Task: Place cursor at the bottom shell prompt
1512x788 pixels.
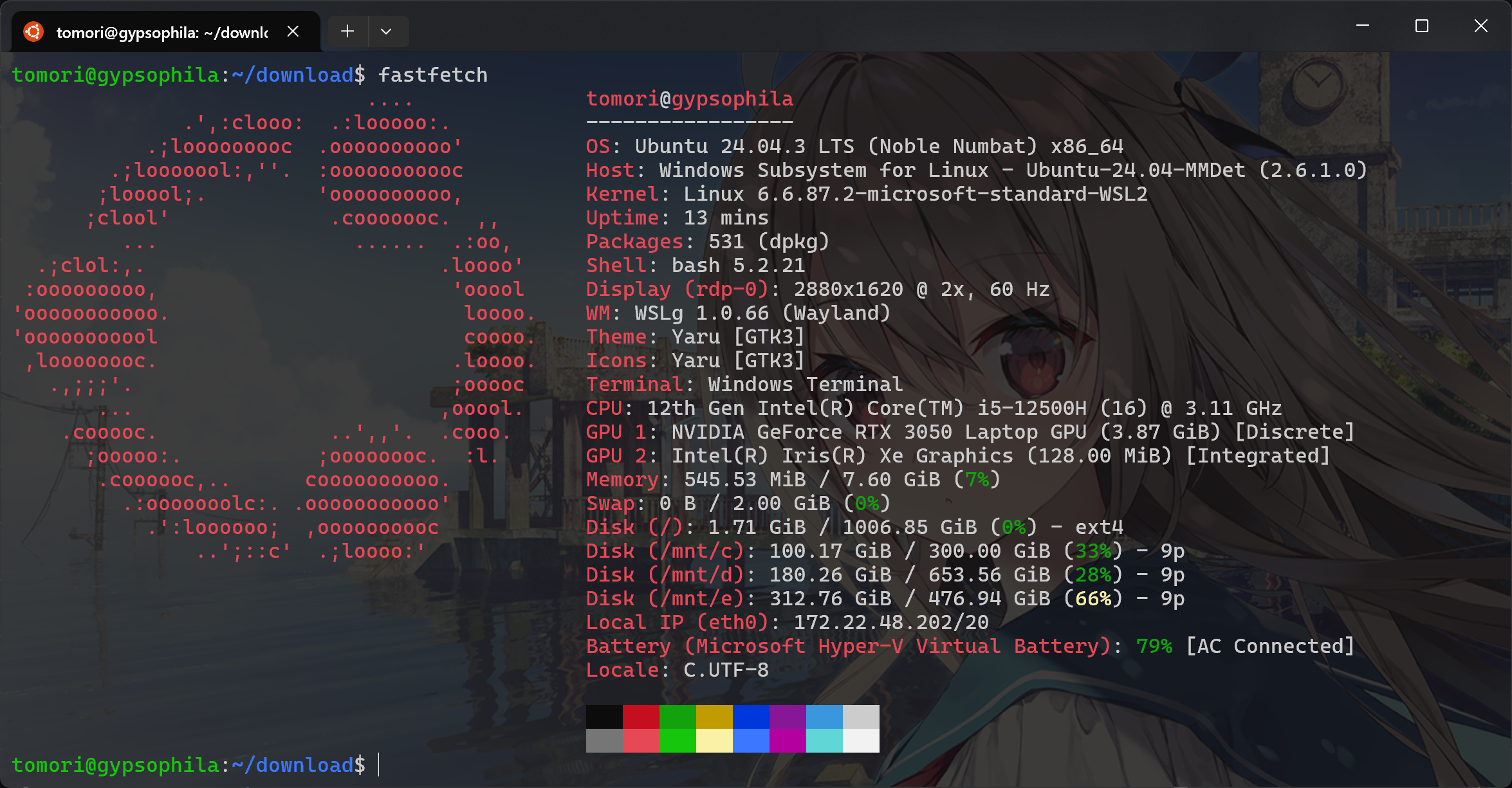Action: tap(378, 765)
